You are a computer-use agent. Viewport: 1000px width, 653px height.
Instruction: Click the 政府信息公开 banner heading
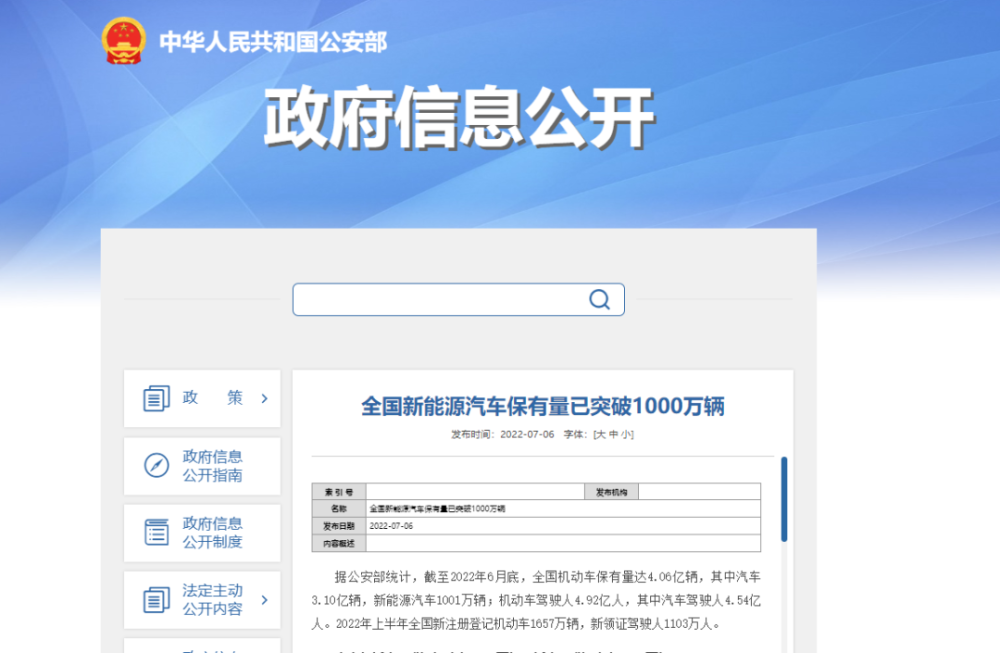459,117
